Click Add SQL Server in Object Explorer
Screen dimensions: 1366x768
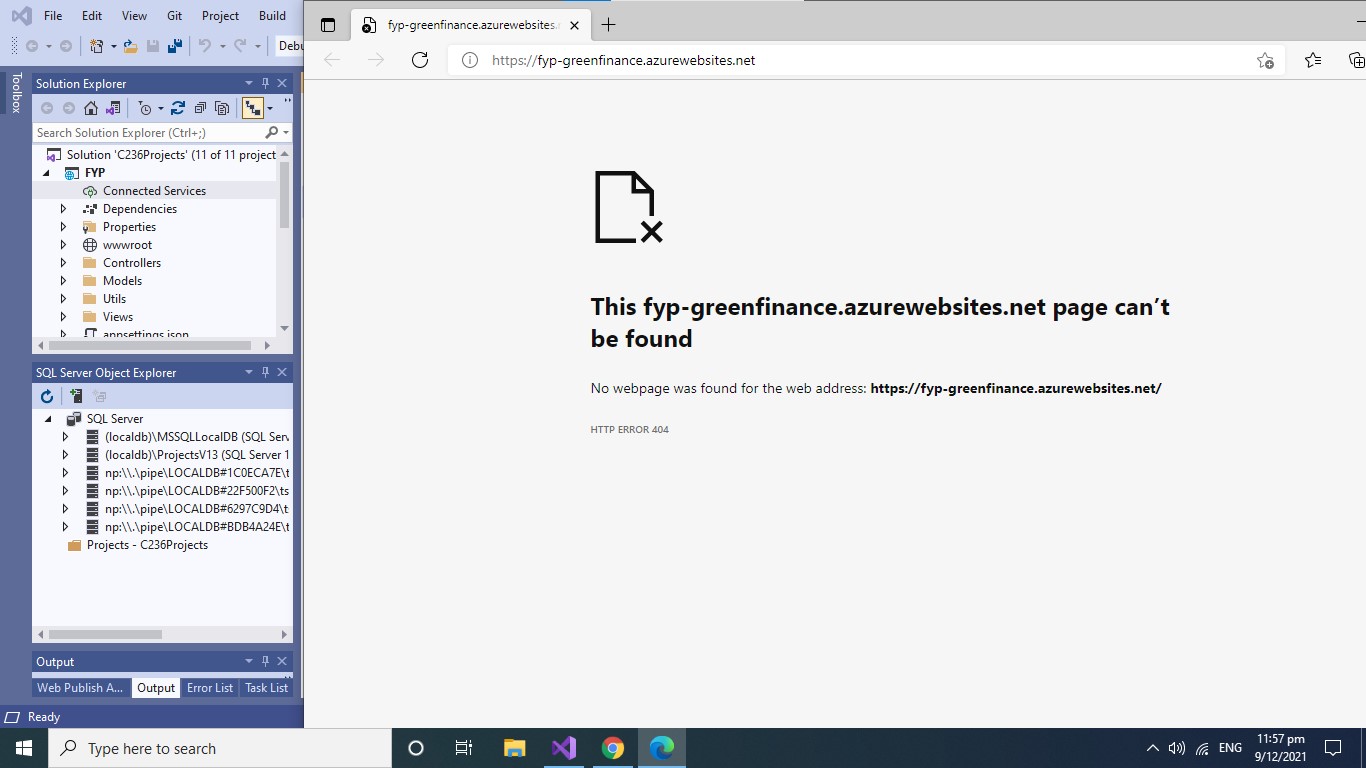[76, 396]
